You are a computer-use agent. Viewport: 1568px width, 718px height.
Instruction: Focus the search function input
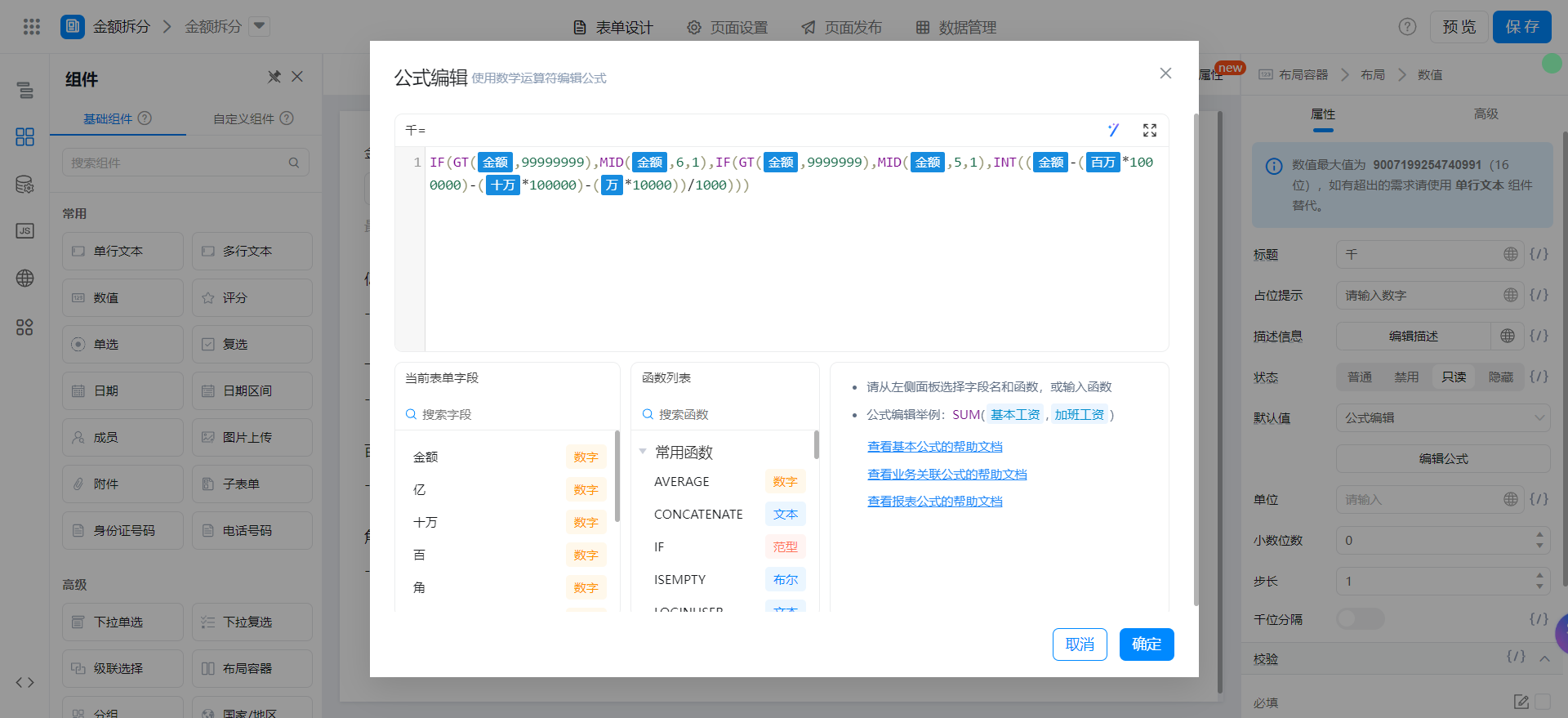tap(725, 414)
